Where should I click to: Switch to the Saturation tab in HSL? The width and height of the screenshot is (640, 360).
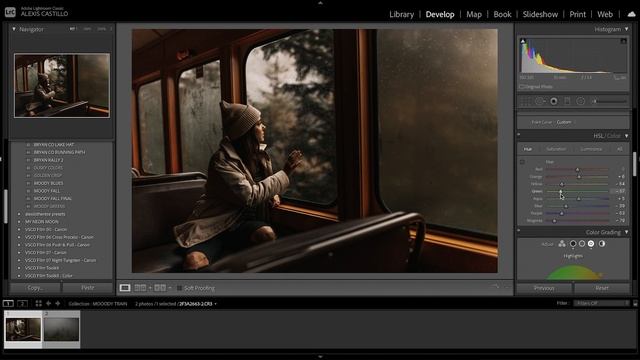click(x=556, y=149)
